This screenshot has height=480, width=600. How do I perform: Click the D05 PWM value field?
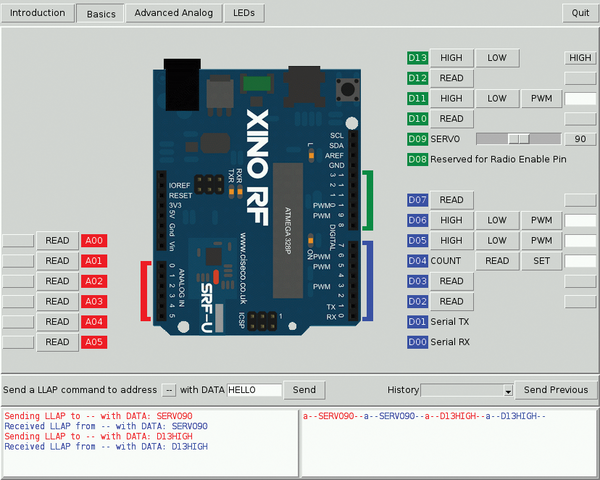(580, 240)
